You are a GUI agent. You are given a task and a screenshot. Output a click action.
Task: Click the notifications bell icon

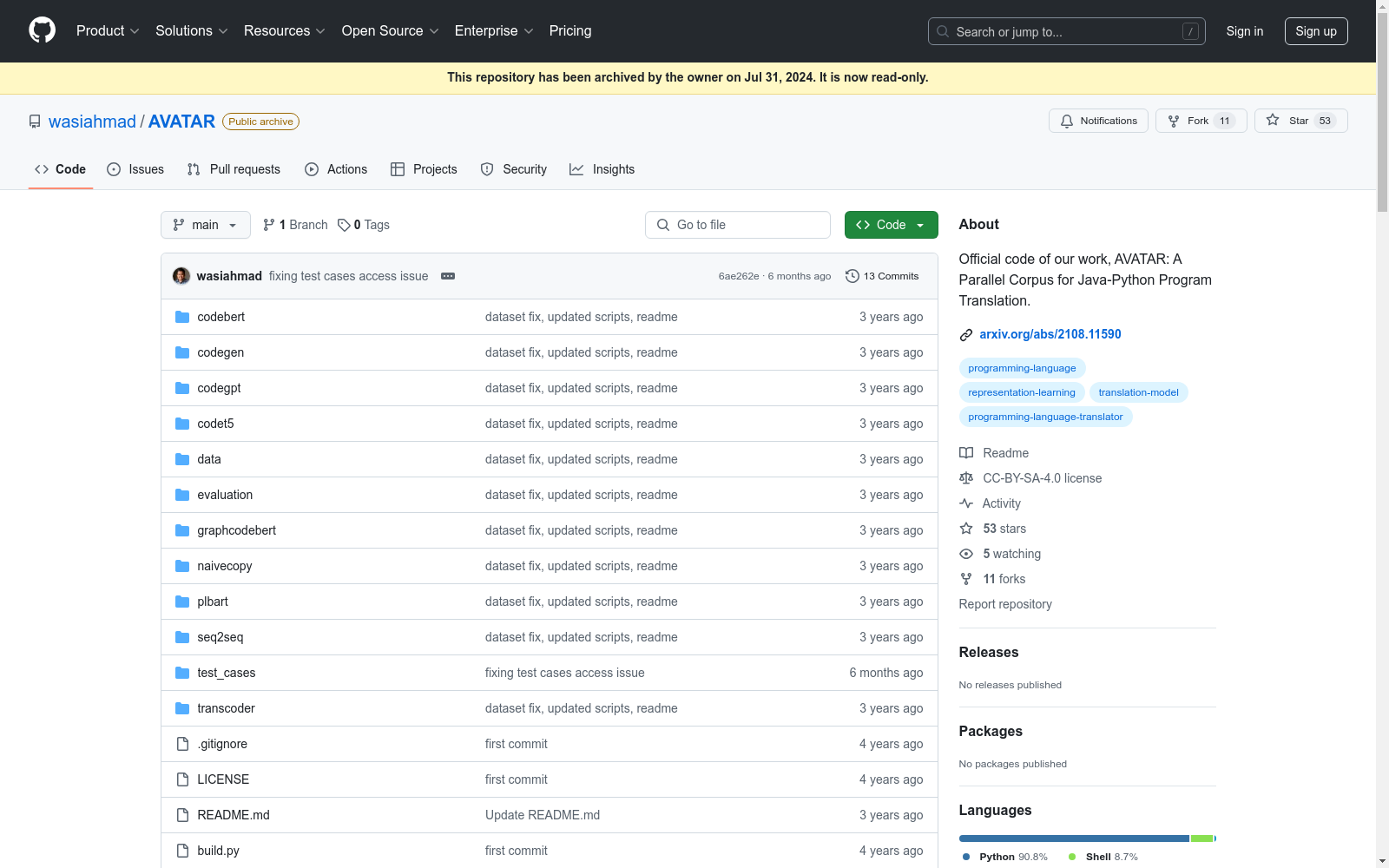click(1067, 121)
